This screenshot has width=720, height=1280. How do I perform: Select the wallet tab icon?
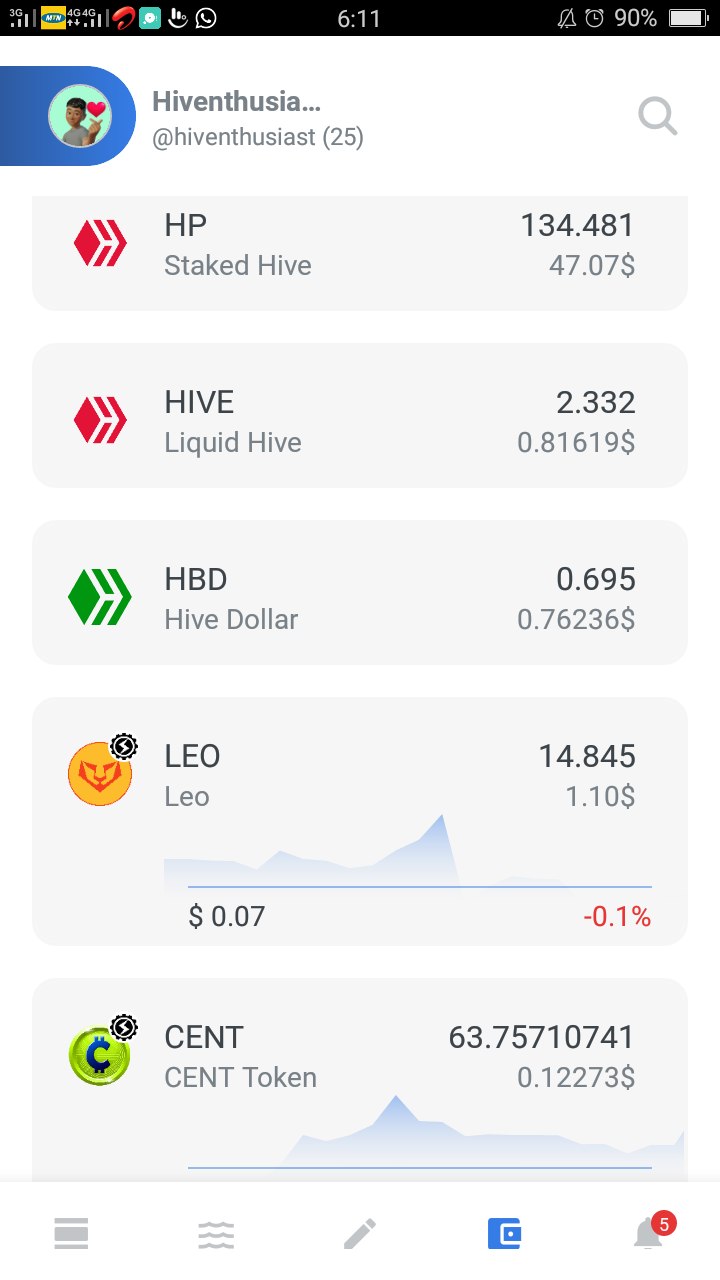tap(504, 1233)
